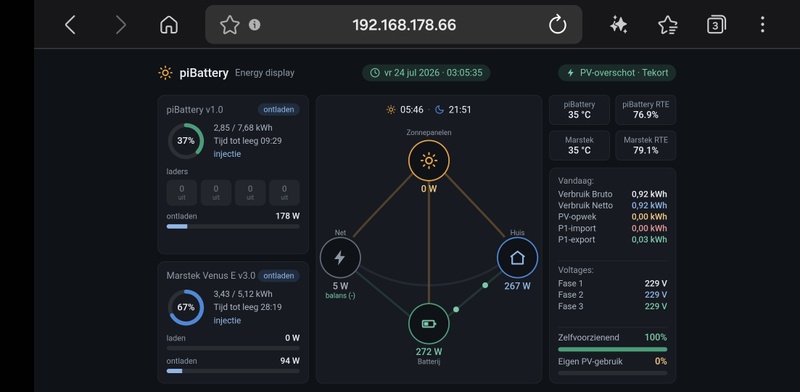Click the P1-export 0,03 kWh row
The height and width of the screenshot is (392, 800).
point(612,239)
